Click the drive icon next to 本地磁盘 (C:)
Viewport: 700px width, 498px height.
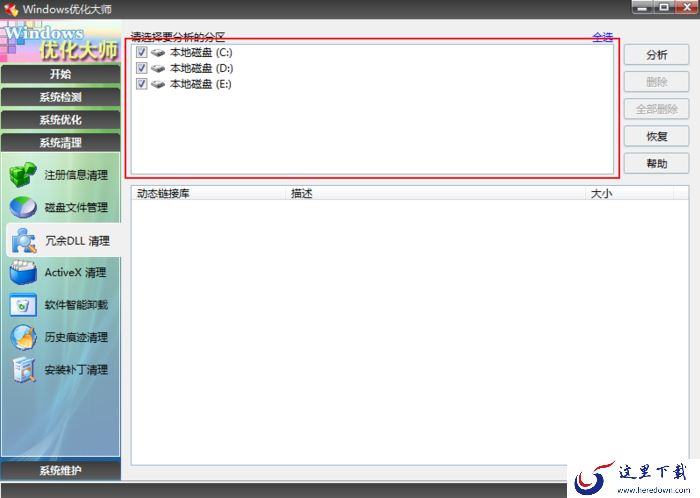pyautogui.click(x=158, y=53)
